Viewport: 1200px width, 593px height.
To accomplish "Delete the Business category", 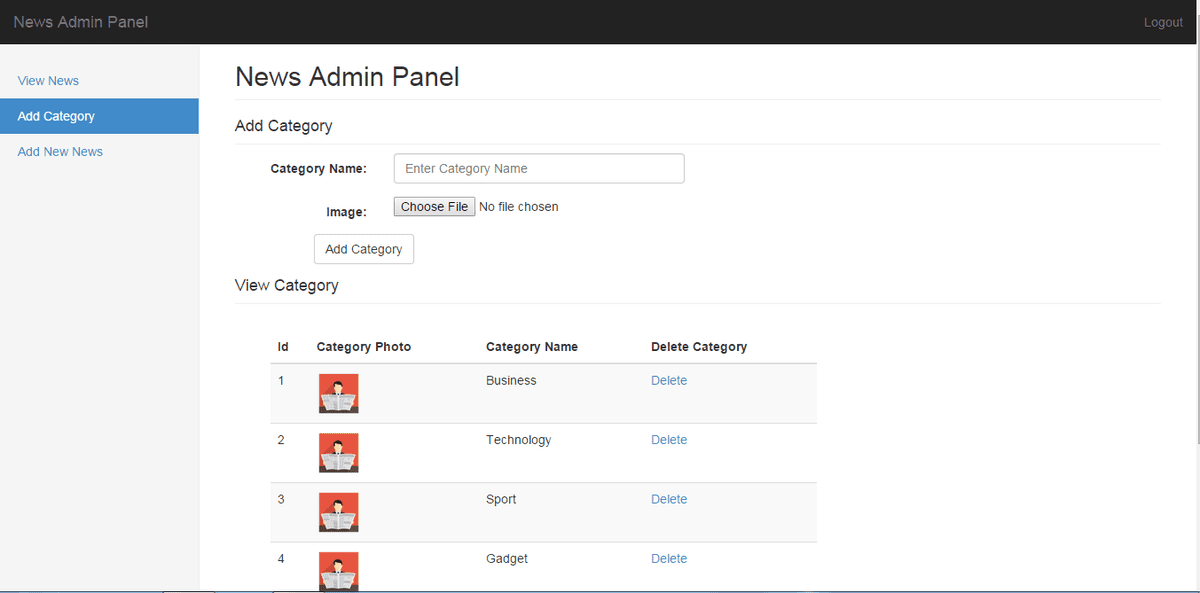I will tap(669, 381).
